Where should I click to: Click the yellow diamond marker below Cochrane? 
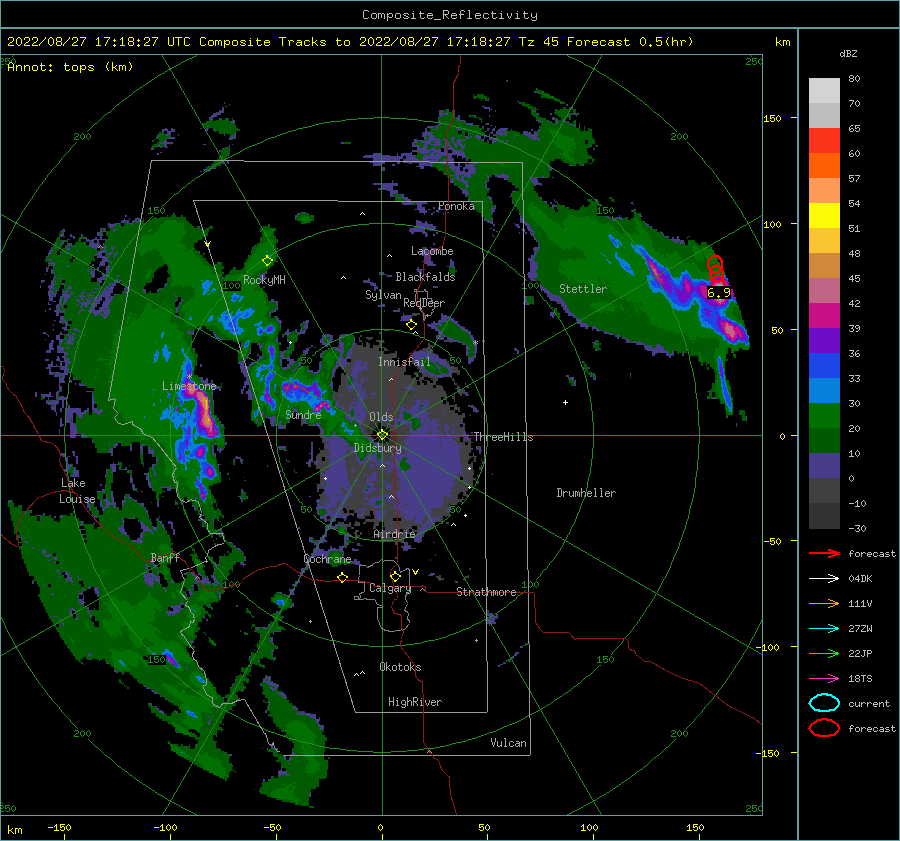(x=342, y=577)
